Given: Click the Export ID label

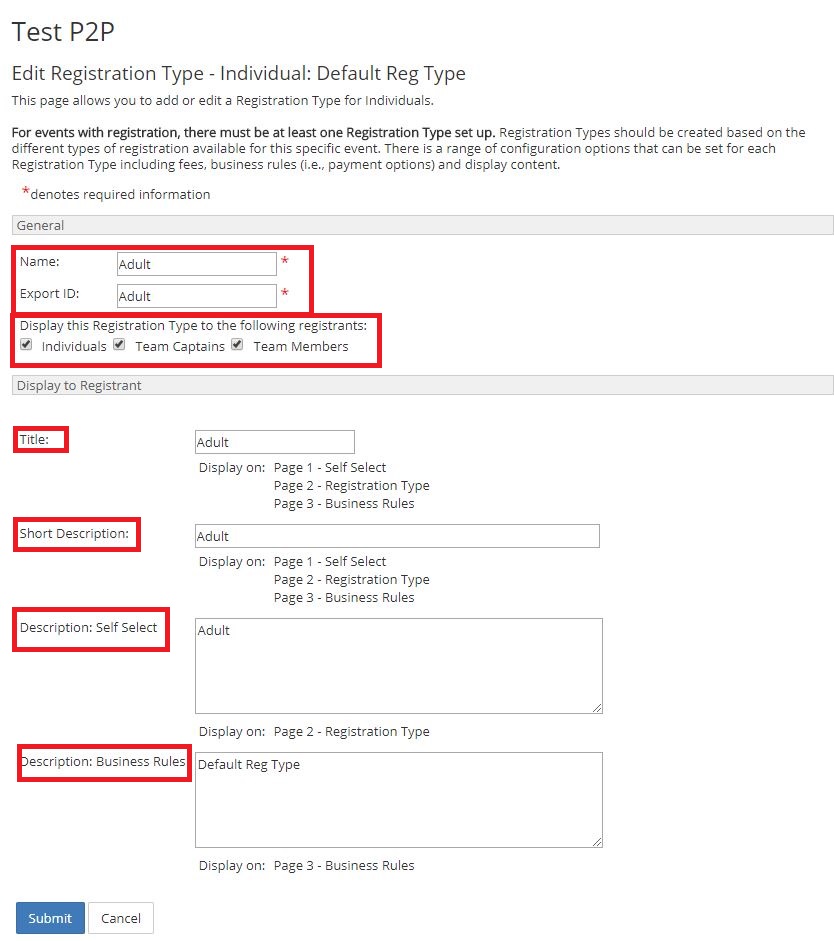Looking at the screenshot, I should pos(49,293).
